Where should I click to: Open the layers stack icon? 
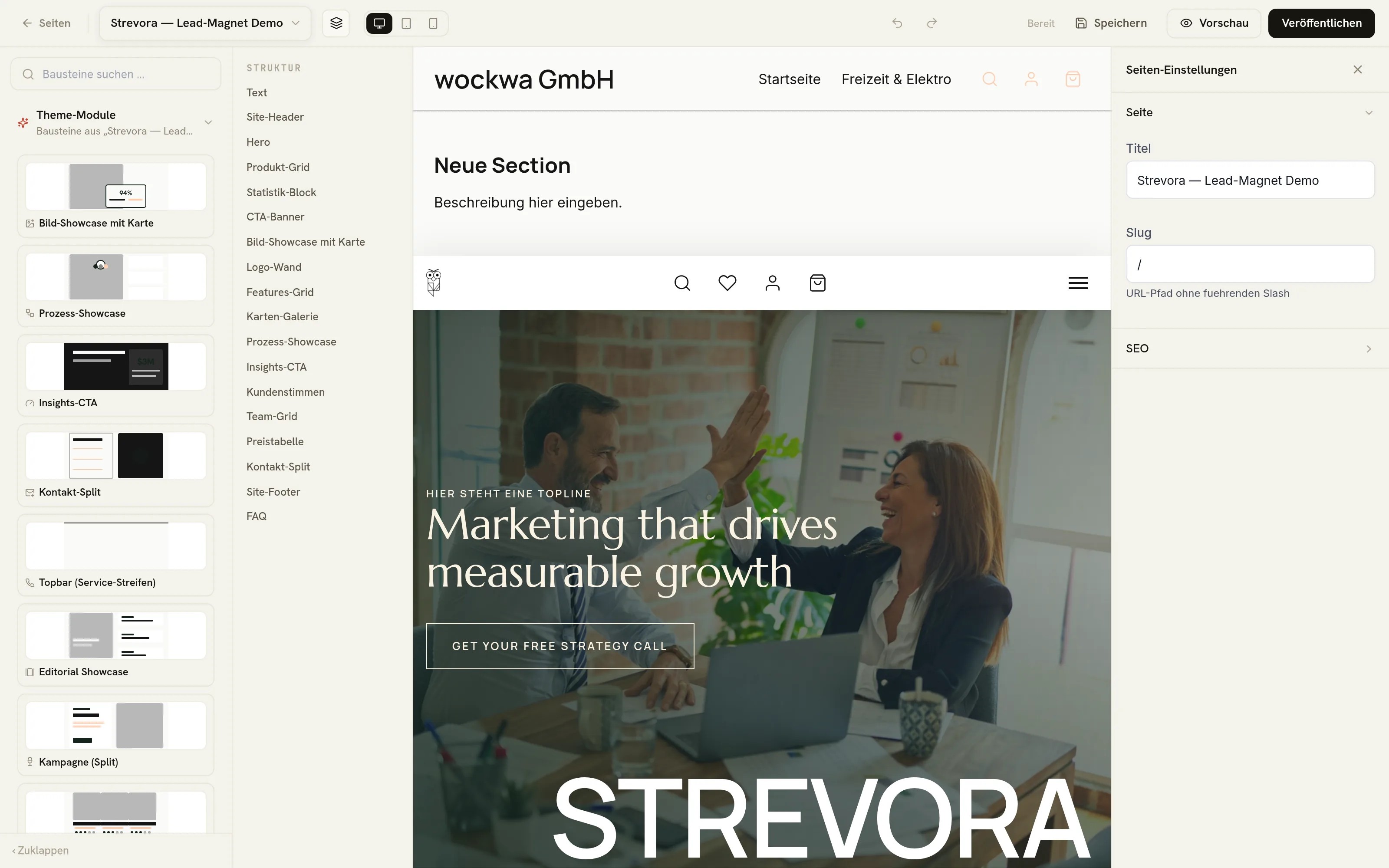336,23
